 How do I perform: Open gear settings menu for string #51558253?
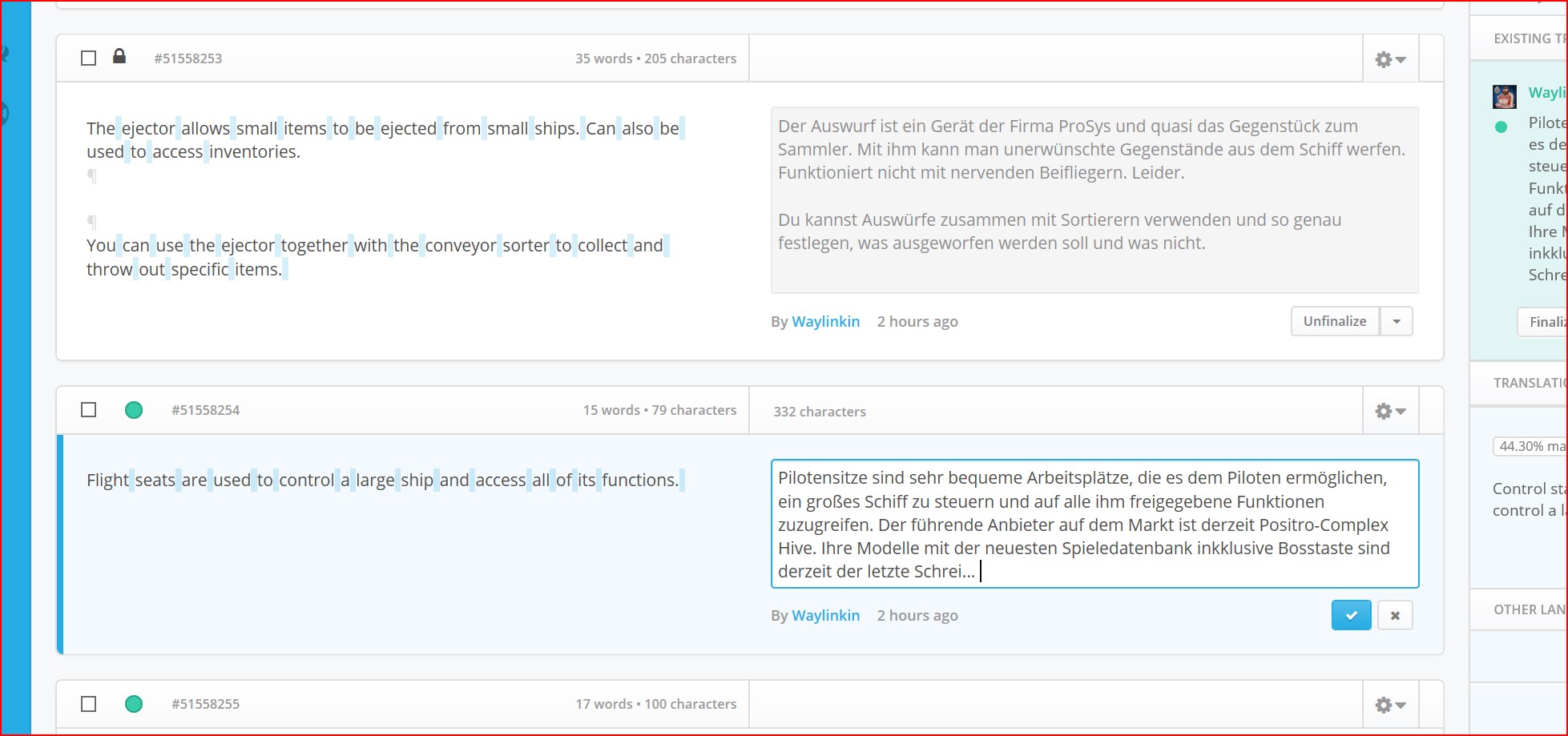click(x=1390, y=59)
